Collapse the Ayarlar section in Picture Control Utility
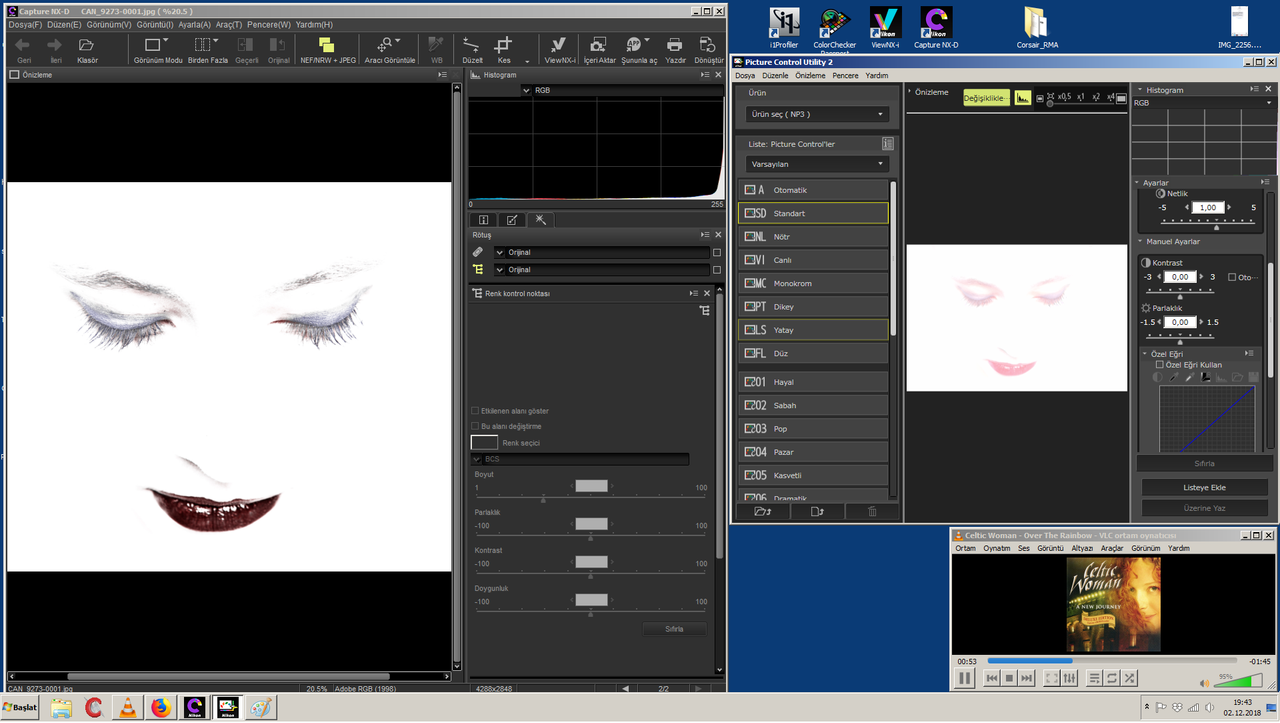This screenshot has width=1280, height=723. (x=1138, y=183)
